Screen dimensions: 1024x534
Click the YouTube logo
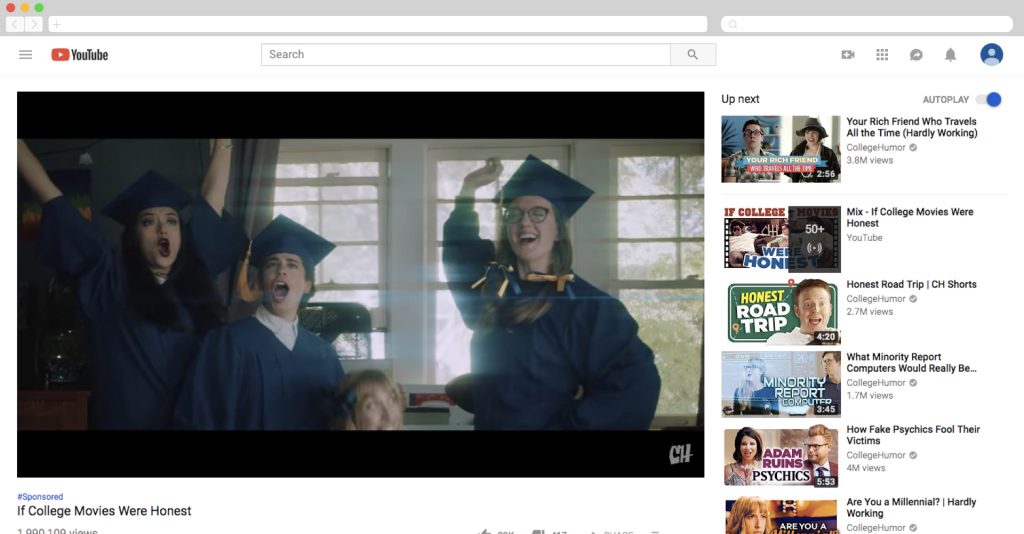(x=80, y=55)
